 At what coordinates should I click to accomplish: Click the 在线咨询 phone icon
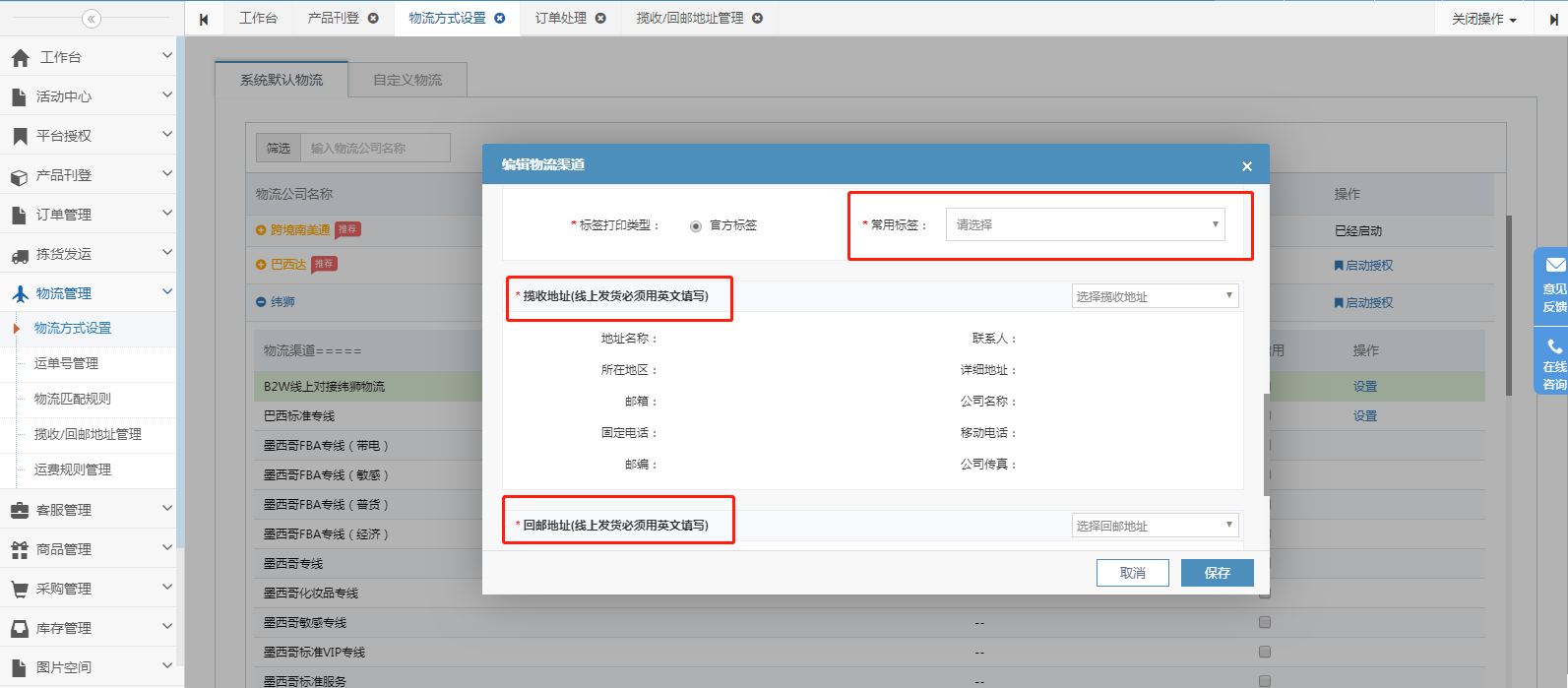1554,346
